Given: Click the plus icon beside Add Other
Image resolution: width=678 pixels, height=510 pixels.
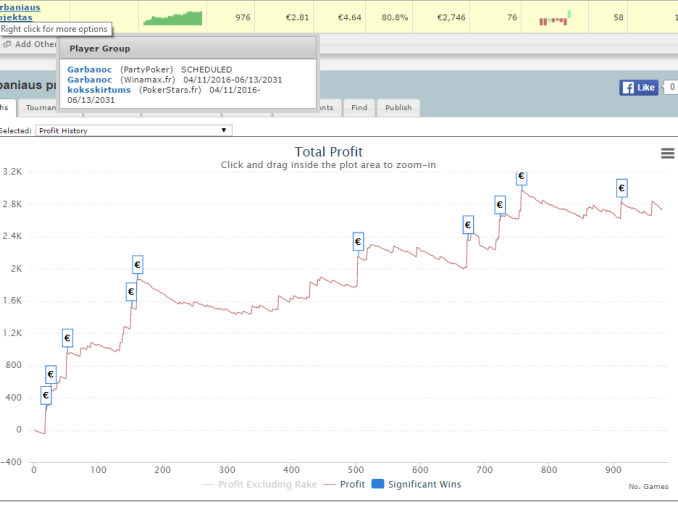Looking at the screenshot, I should point(7,44).
